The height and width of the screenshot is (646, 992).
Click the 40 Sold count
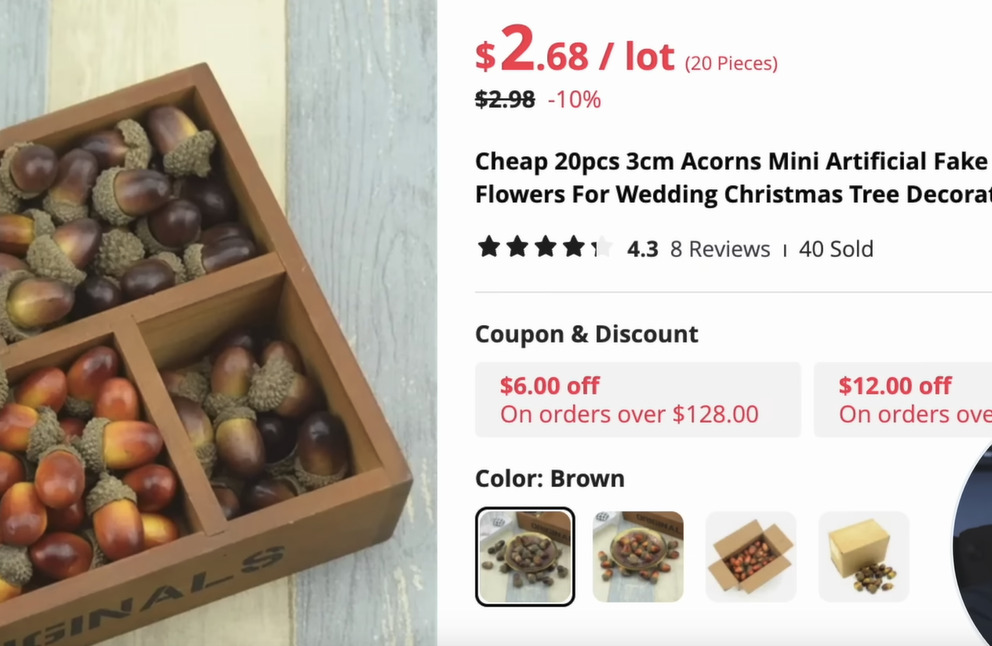pyautogui.click(x=836, y=249)
